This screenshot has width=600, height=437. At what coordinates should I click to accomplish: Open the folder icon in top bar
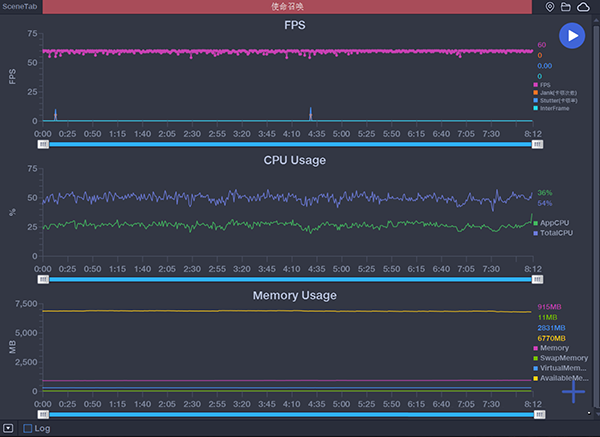pos(566,7)
